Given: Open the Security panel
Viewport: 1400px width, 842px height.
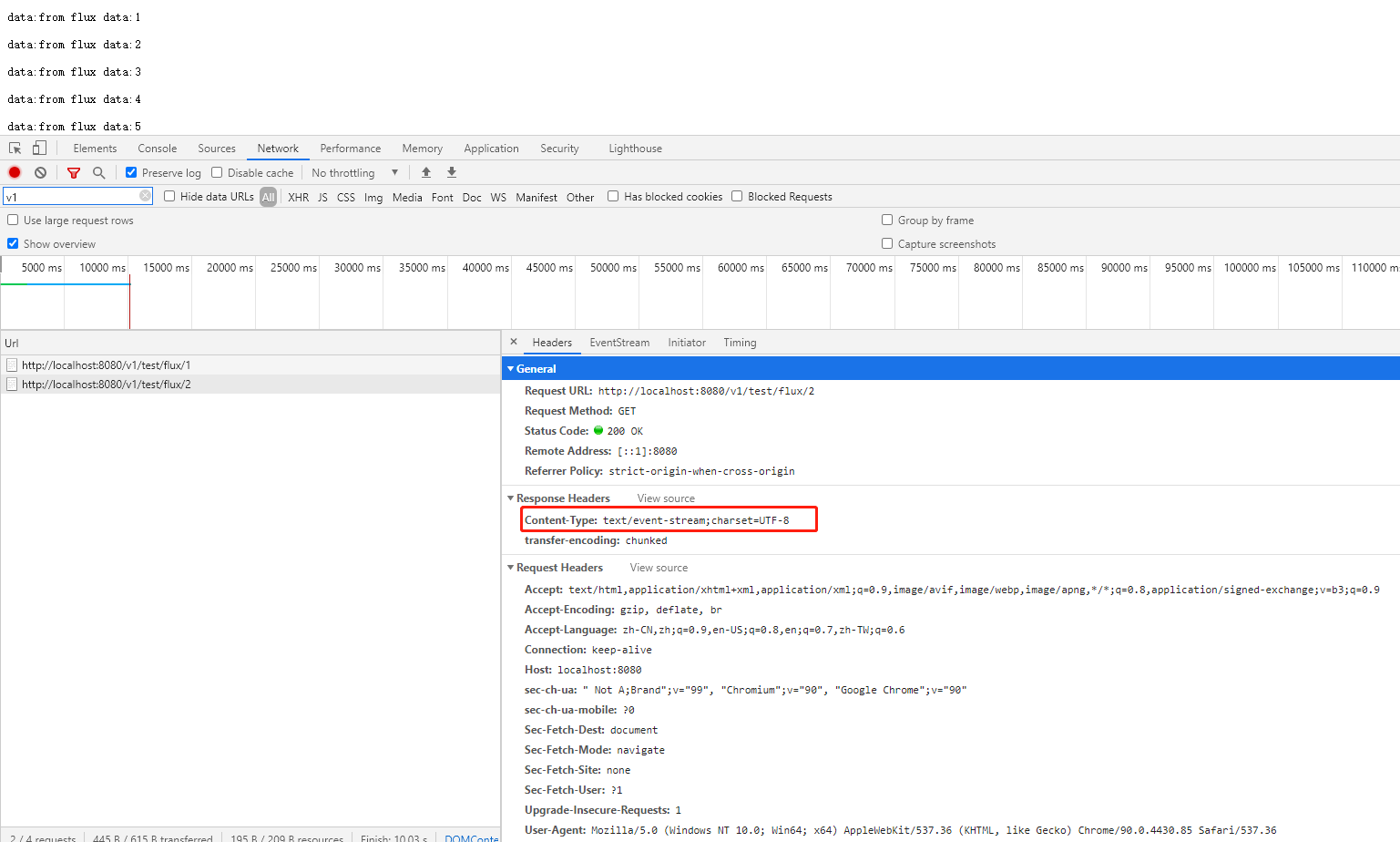Looking at the screenshot, I should (x=559, y=149).
